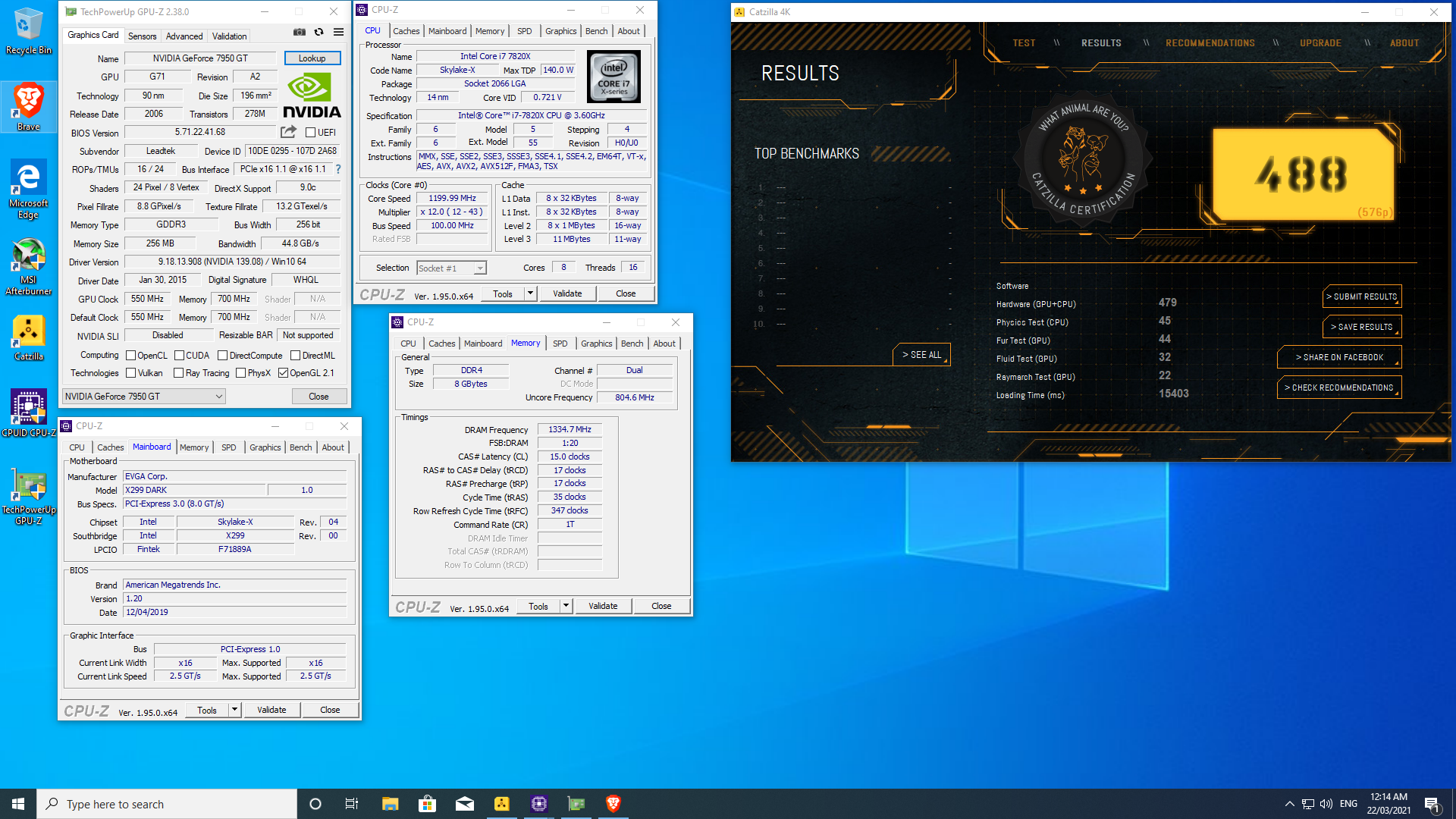
Task: Click the GPU-Z refresh icon
Action: [319, 32]
